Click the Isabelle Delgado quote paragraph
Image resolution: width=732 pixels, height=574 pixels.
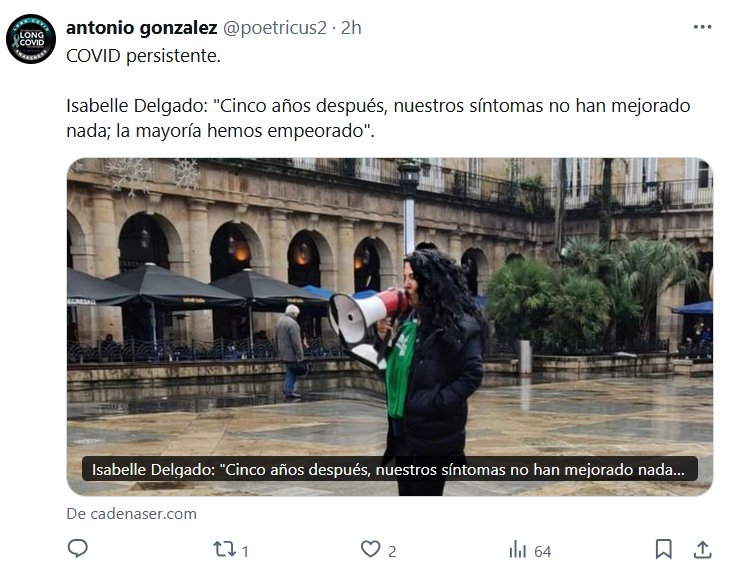tap(378, 118)
